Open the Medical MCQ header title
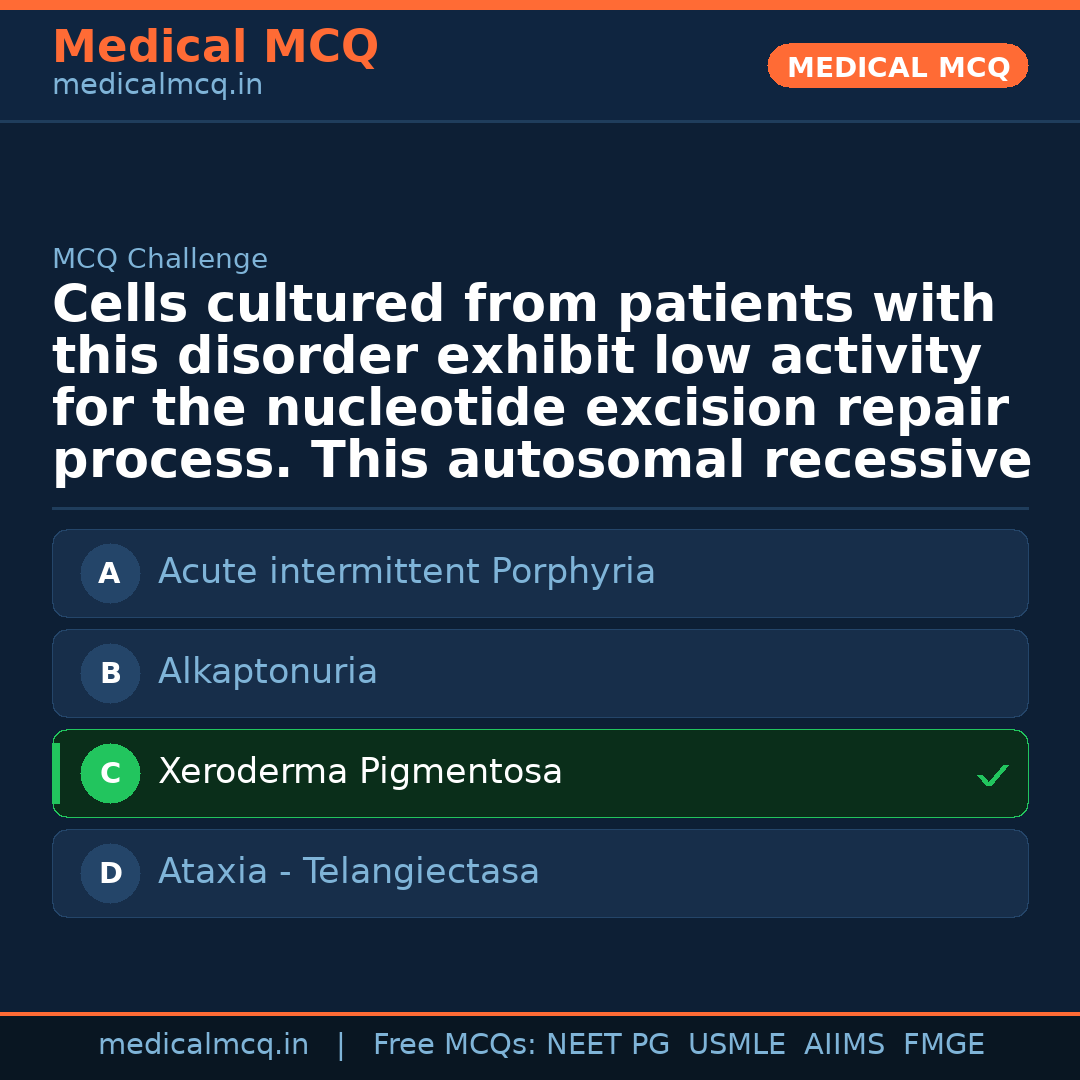The height and width of the screenshot is (1080, 1080). [215, 47]
